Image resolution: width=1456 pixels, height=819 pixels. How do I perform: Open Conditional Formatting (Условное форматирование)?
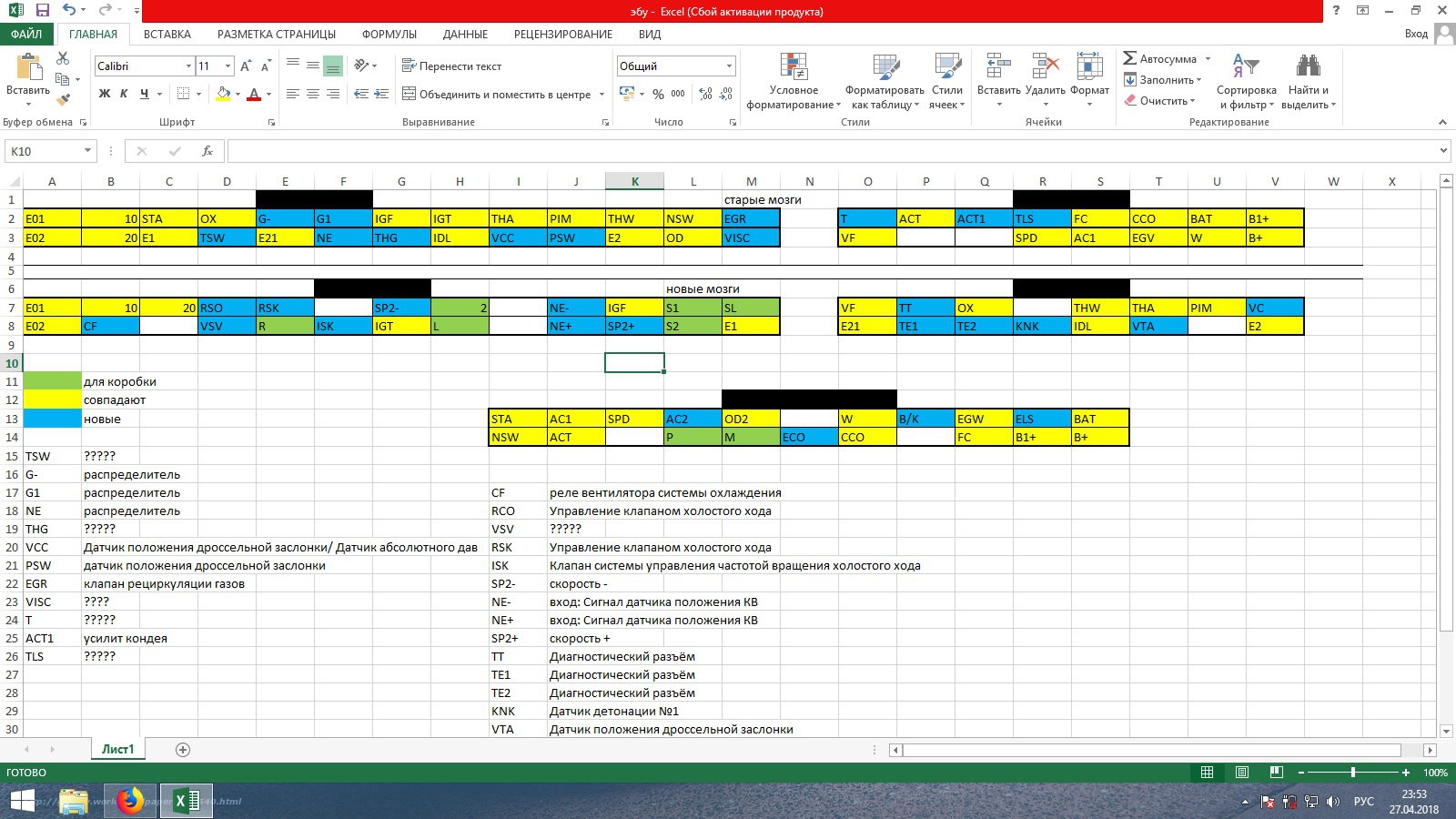tap(794, 82)
